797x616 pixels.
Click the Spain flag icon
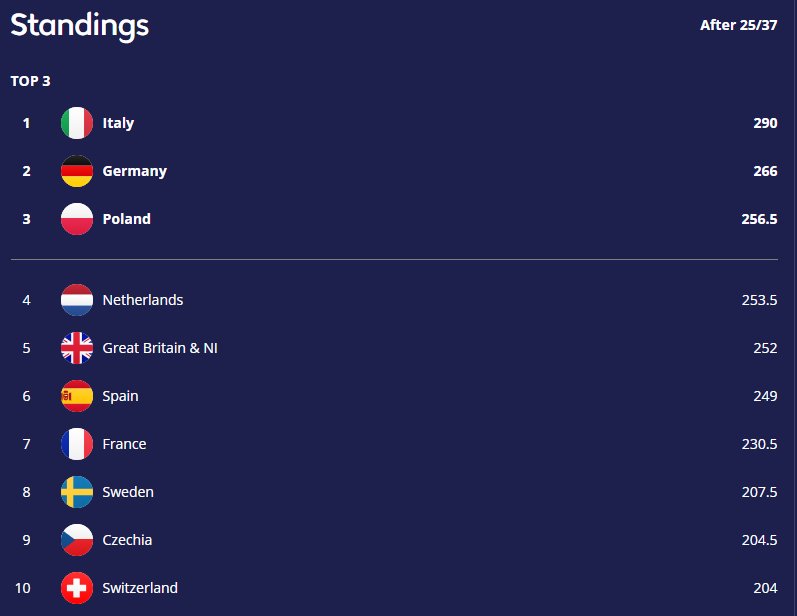pyautogui.click(x=77, y=396)
